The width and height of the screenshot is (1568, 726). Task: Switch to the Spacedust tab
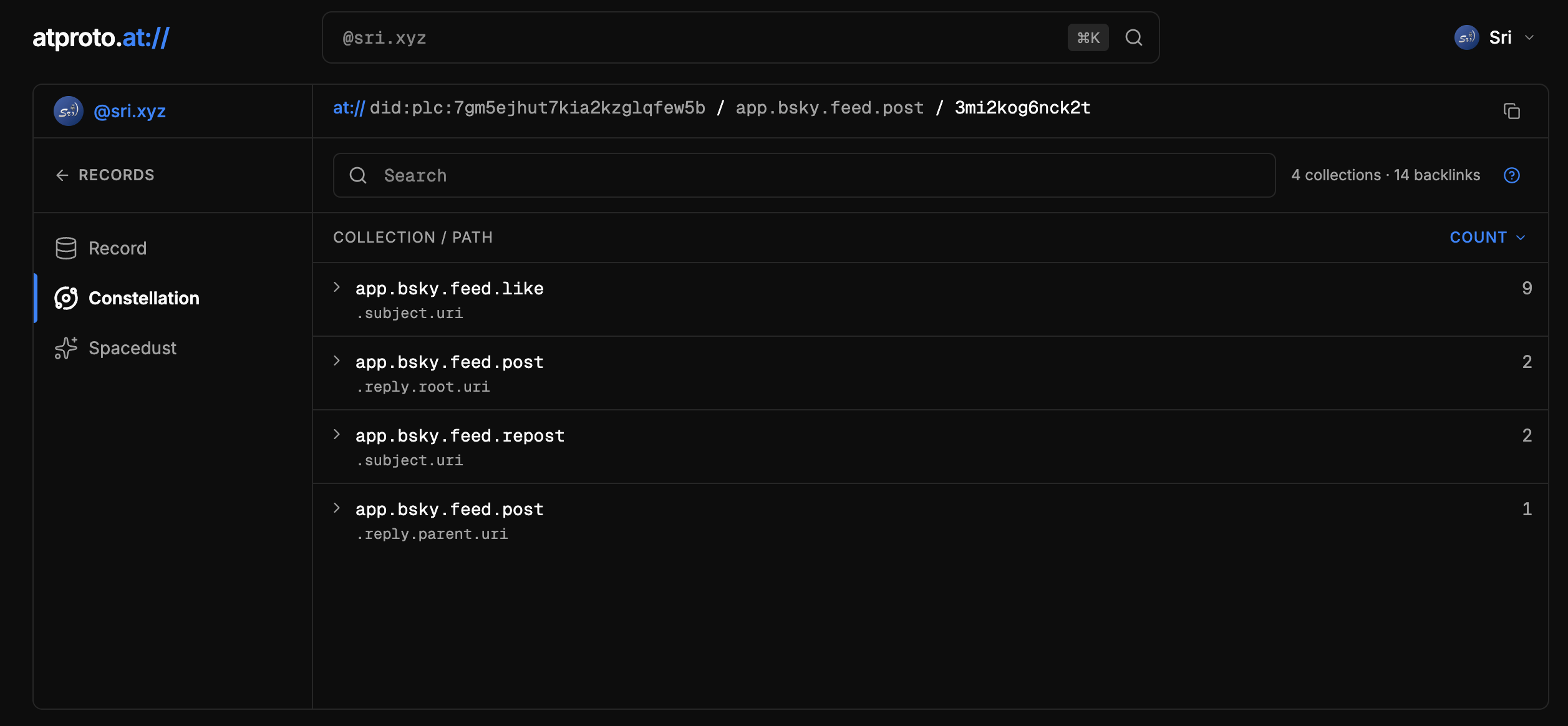(x=132, y=348)
